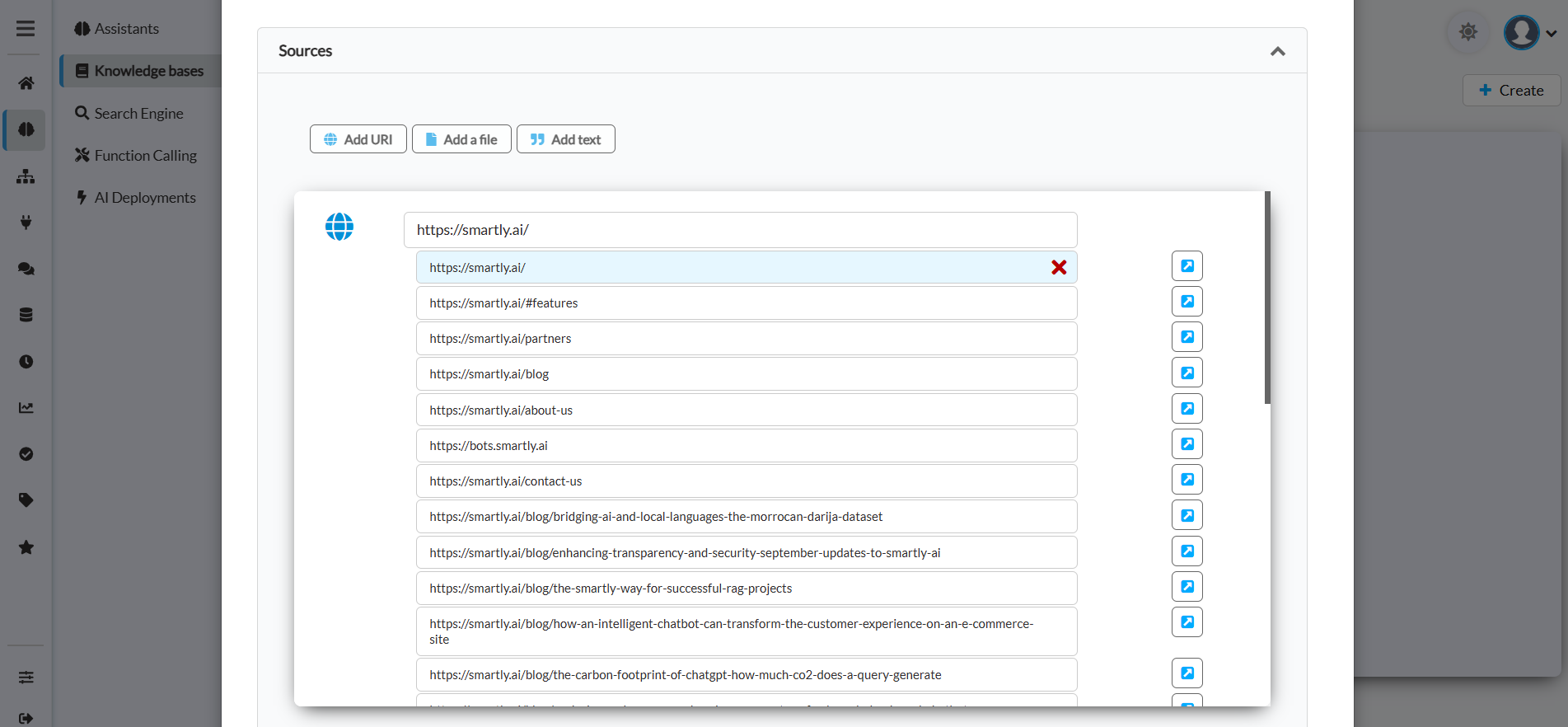
Task: Open external link icon for bots.smartly.ai row
Action: point(1187,444)
